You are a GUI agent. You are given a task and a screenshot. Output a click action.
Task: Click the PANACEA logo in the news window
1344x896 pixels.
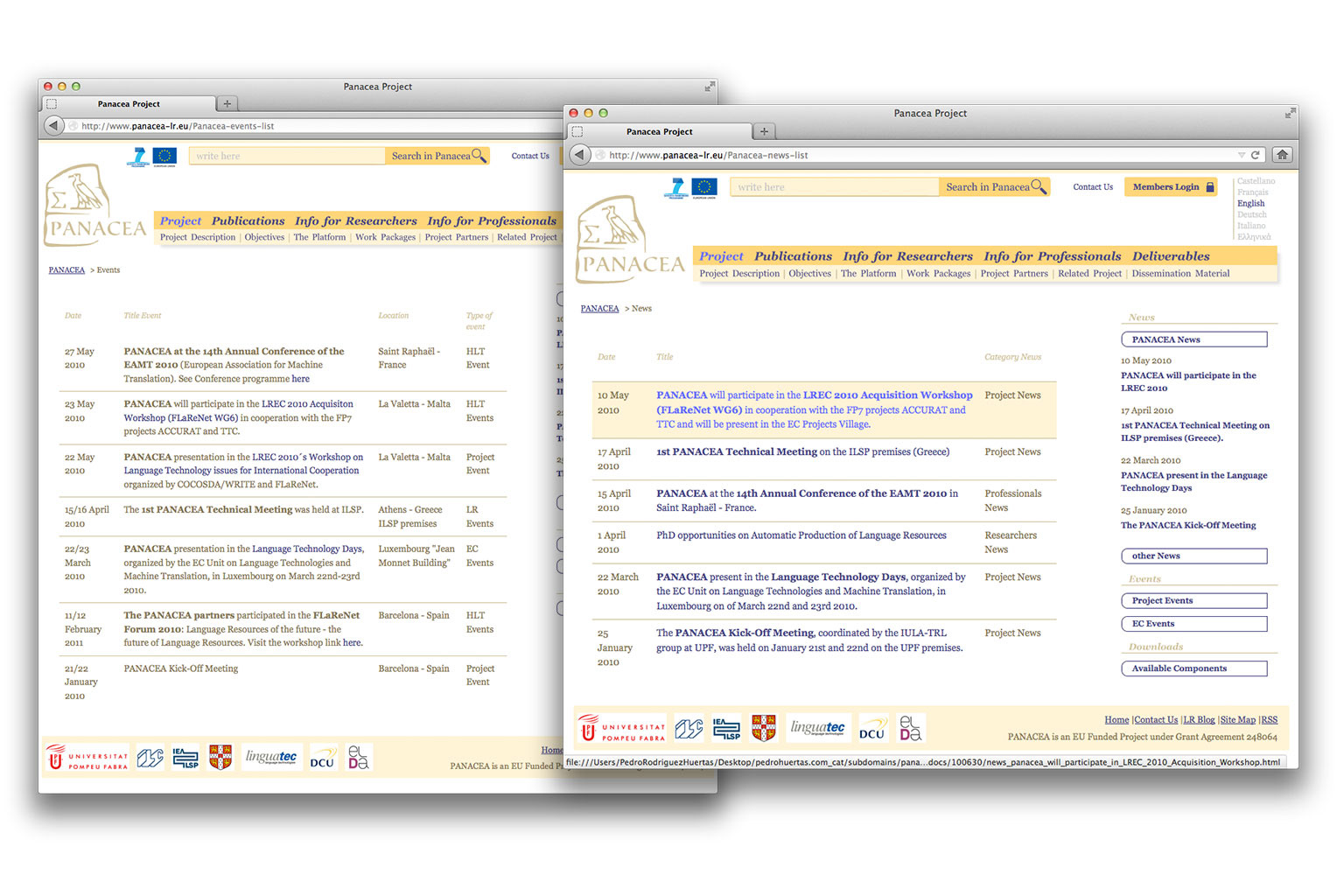(631, 241)
